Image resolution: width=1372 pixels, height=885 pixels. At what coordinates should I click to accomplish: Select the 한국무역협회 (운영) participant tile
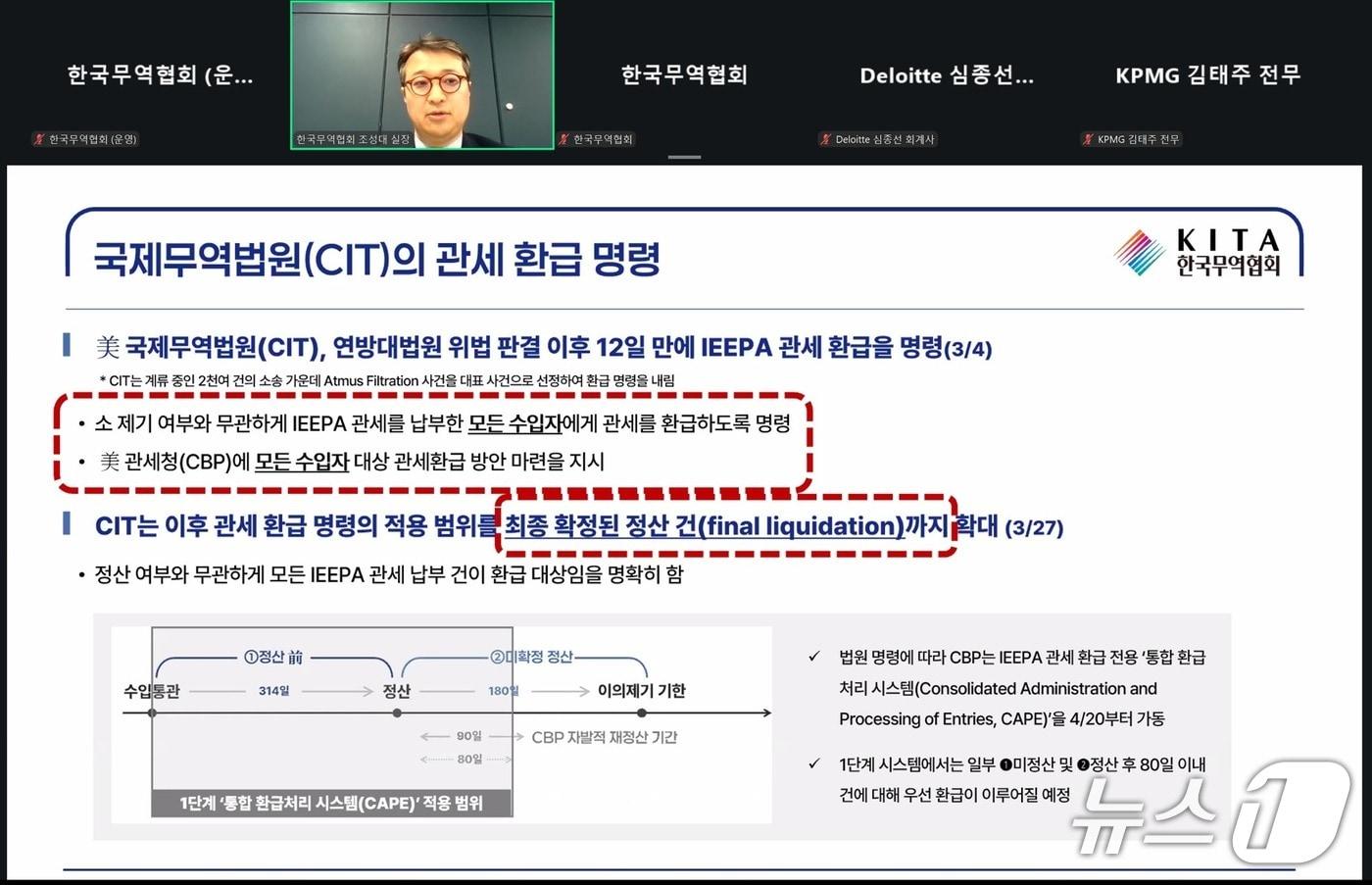coord(160,75)
